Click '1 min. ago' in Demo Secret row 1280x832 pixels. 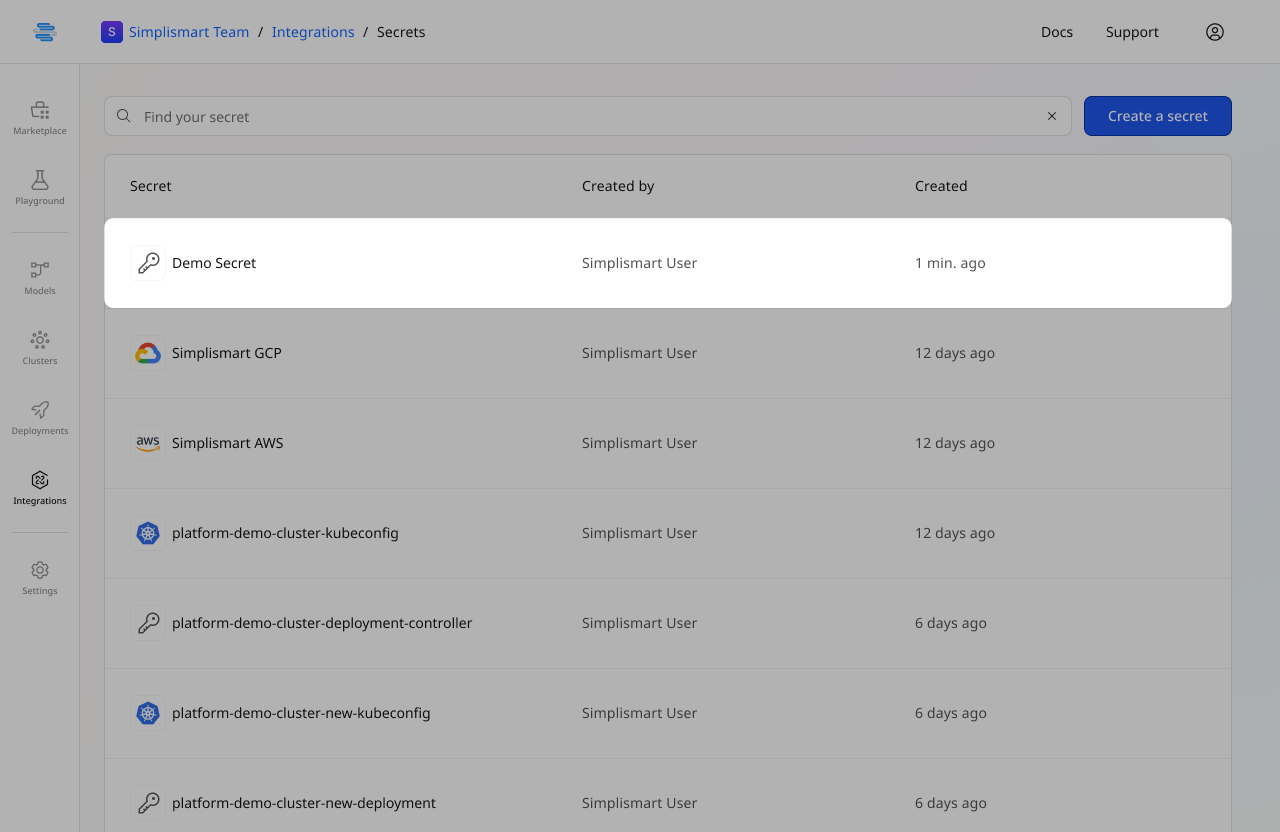click(950, 263)
